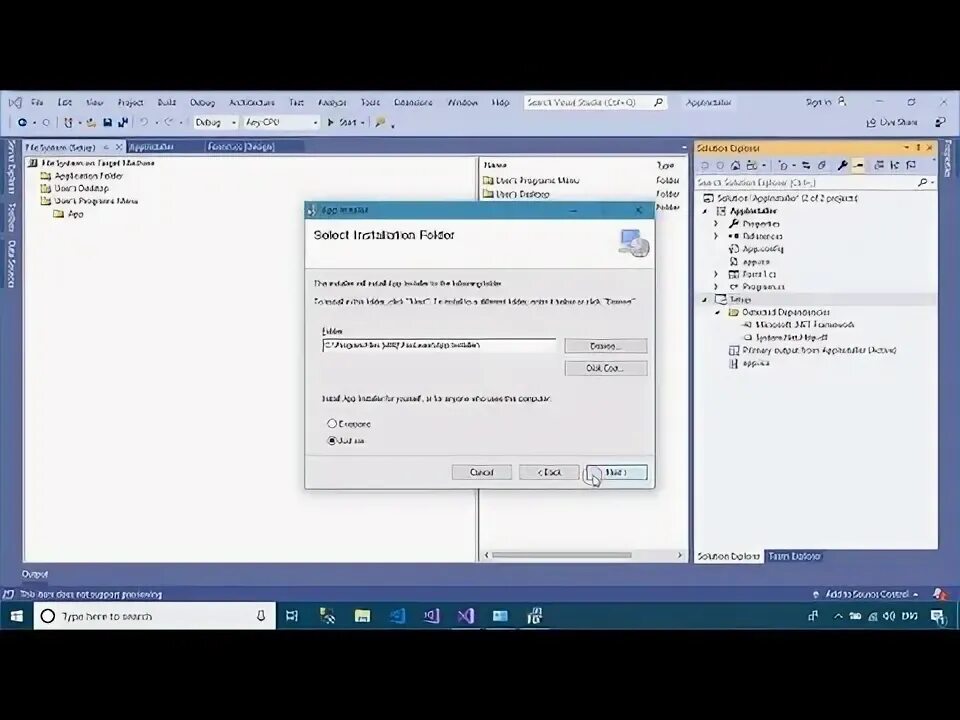Open the Tools menu
Image resolution: width=960 pixels, height=720 pixels.
tap(370, 102)
